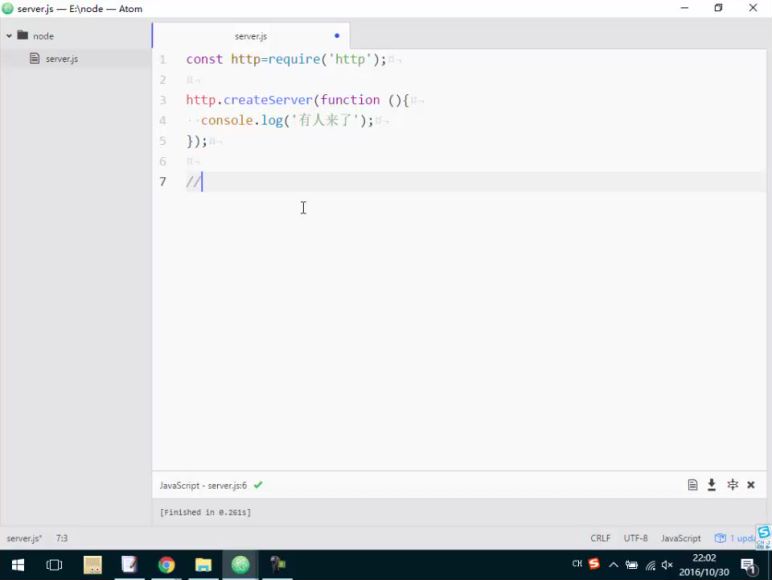Change the JavaScript grammar selector

point(680,538)
